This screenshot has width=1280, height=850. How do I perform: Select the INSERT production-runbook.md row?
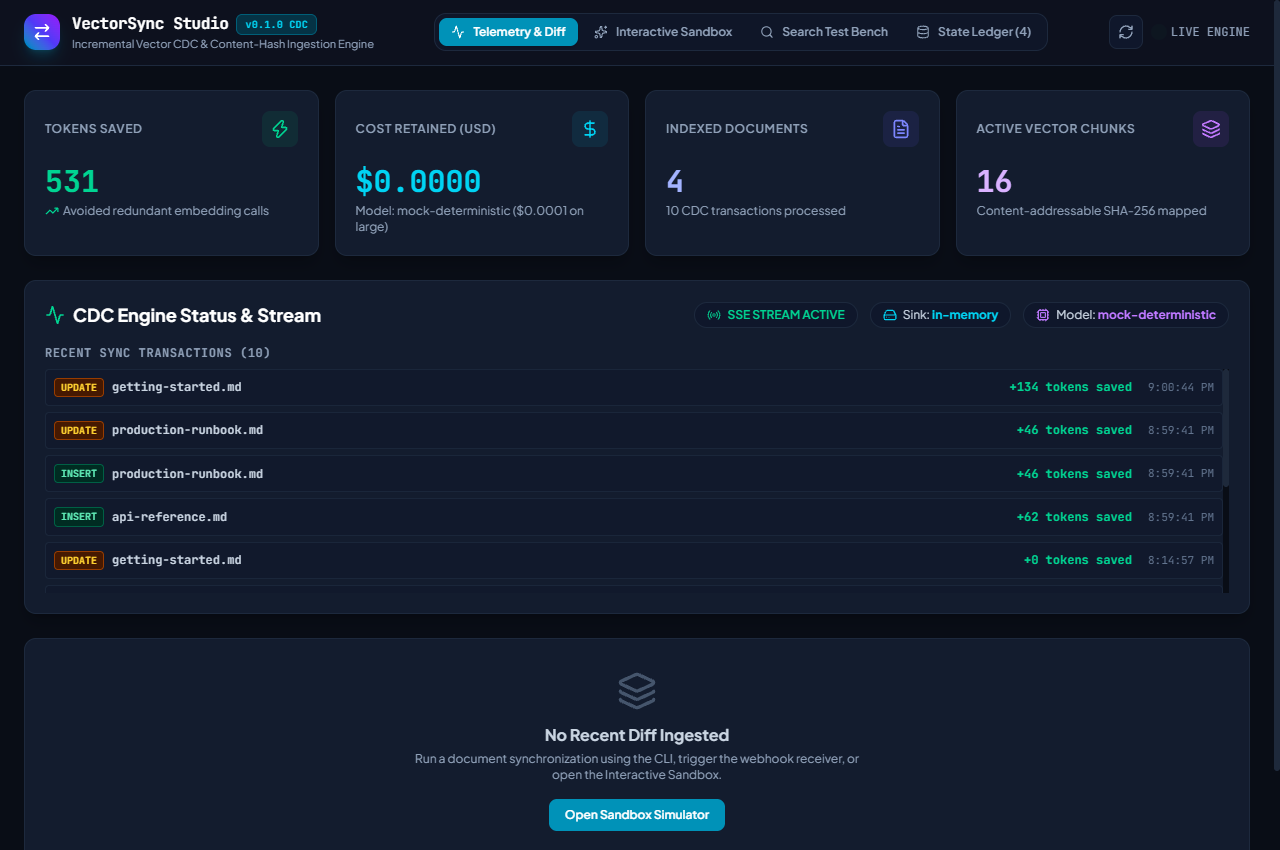(634, 474)
